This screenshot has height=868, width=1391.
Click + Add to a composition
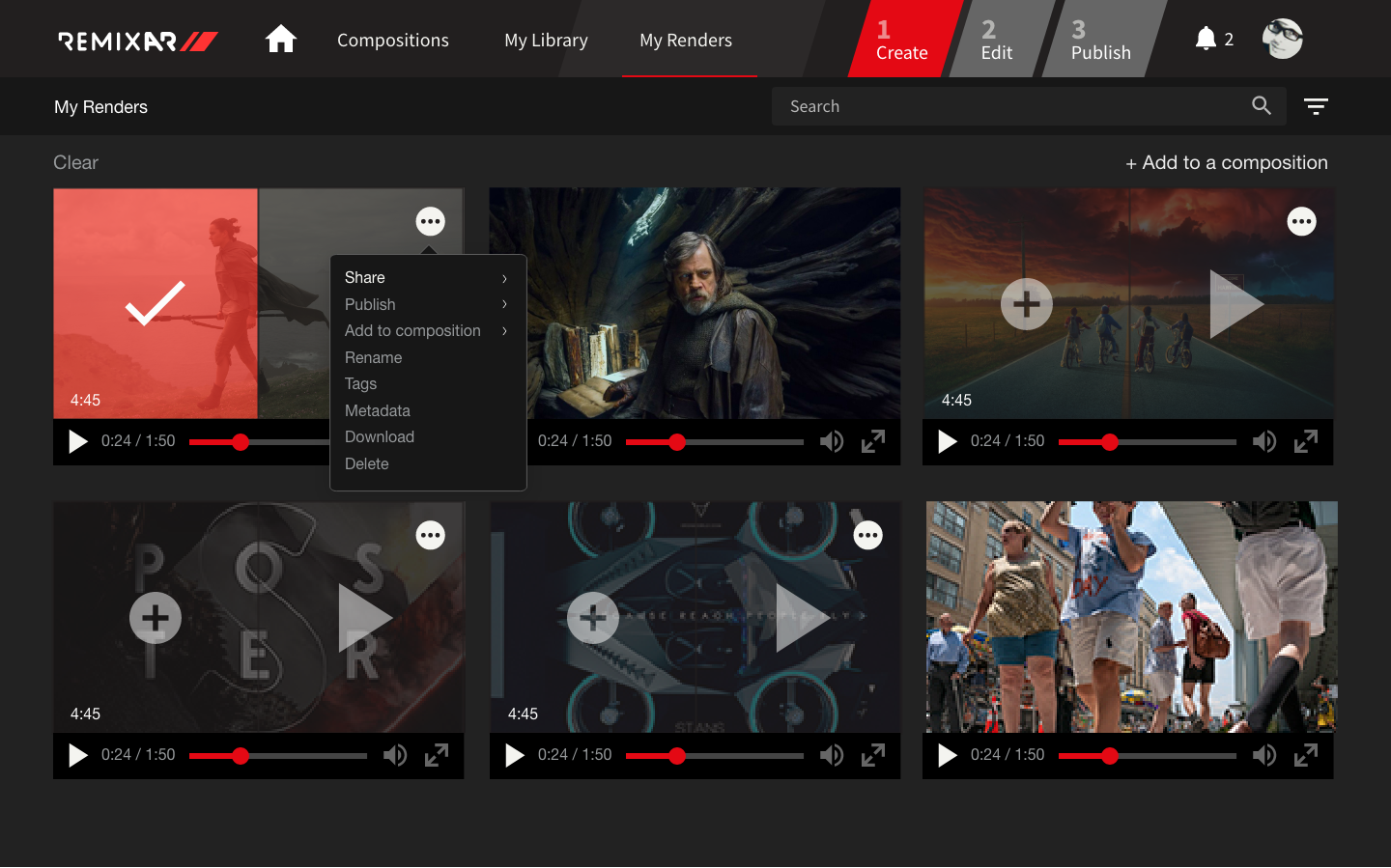coord(1227,162)
